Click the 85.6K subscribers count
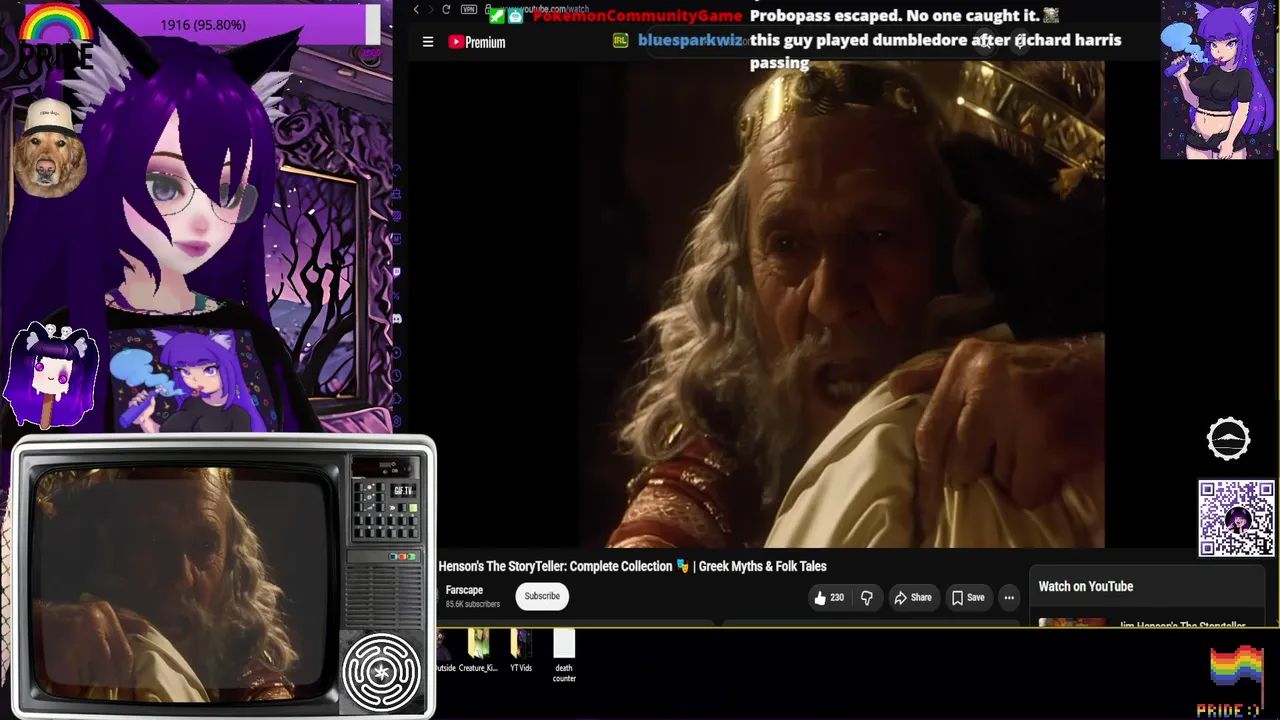This screenshot has height=720, width=1280. [x=472, y=604]
